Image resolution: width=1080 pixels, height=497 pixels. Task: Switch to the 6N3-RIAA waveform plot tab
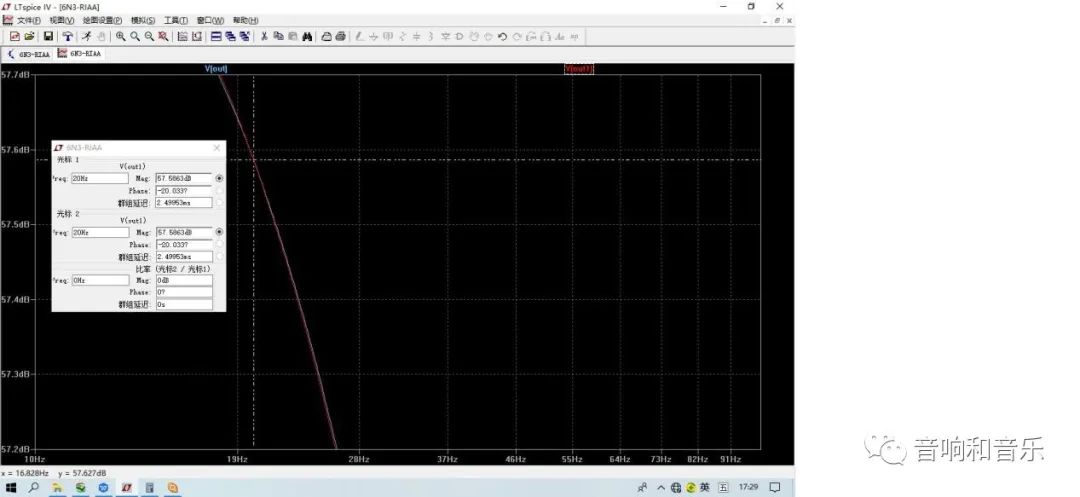[x=79, y=54]
